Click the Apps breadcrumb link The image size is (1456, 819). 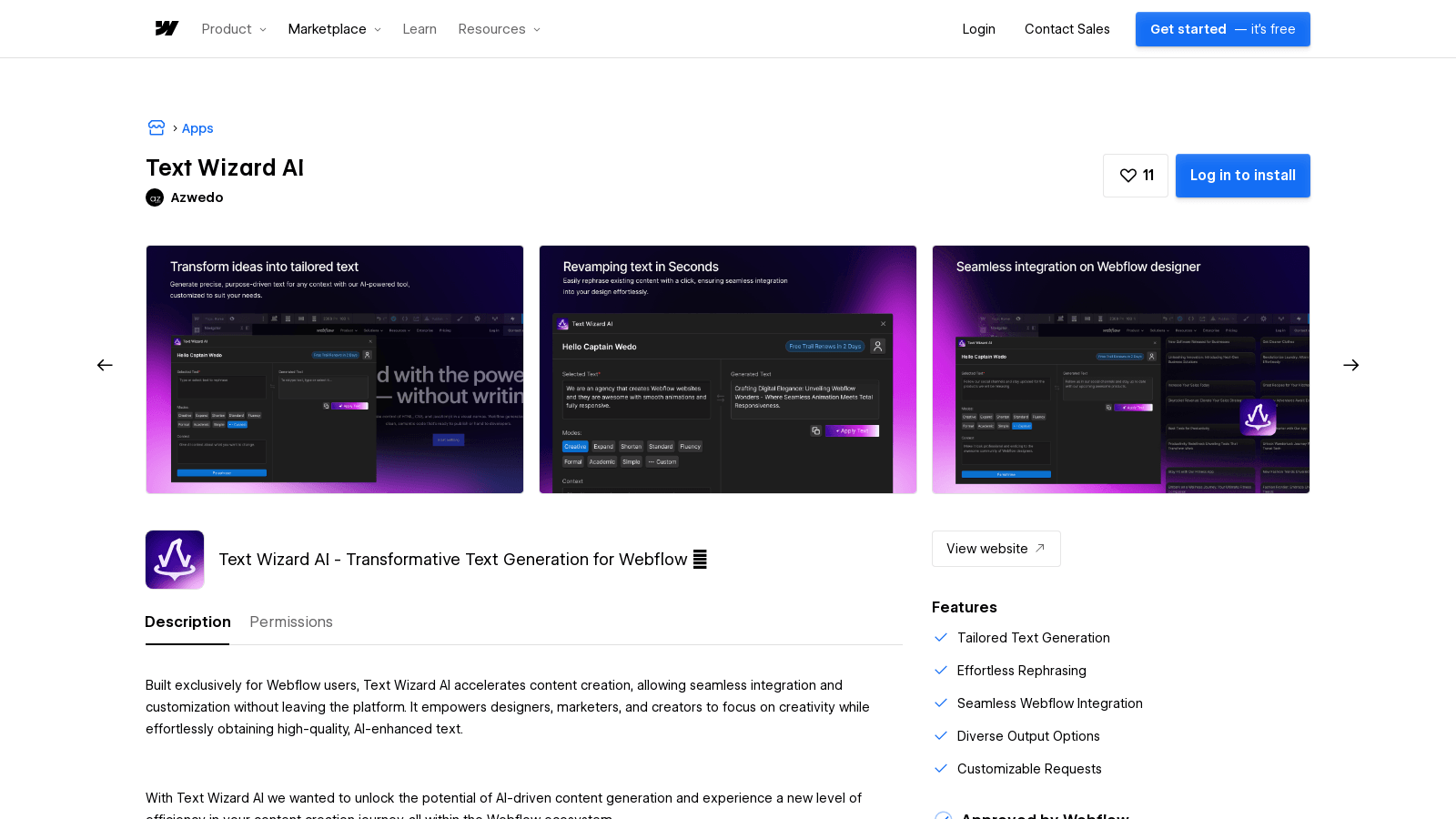[197, 128]
